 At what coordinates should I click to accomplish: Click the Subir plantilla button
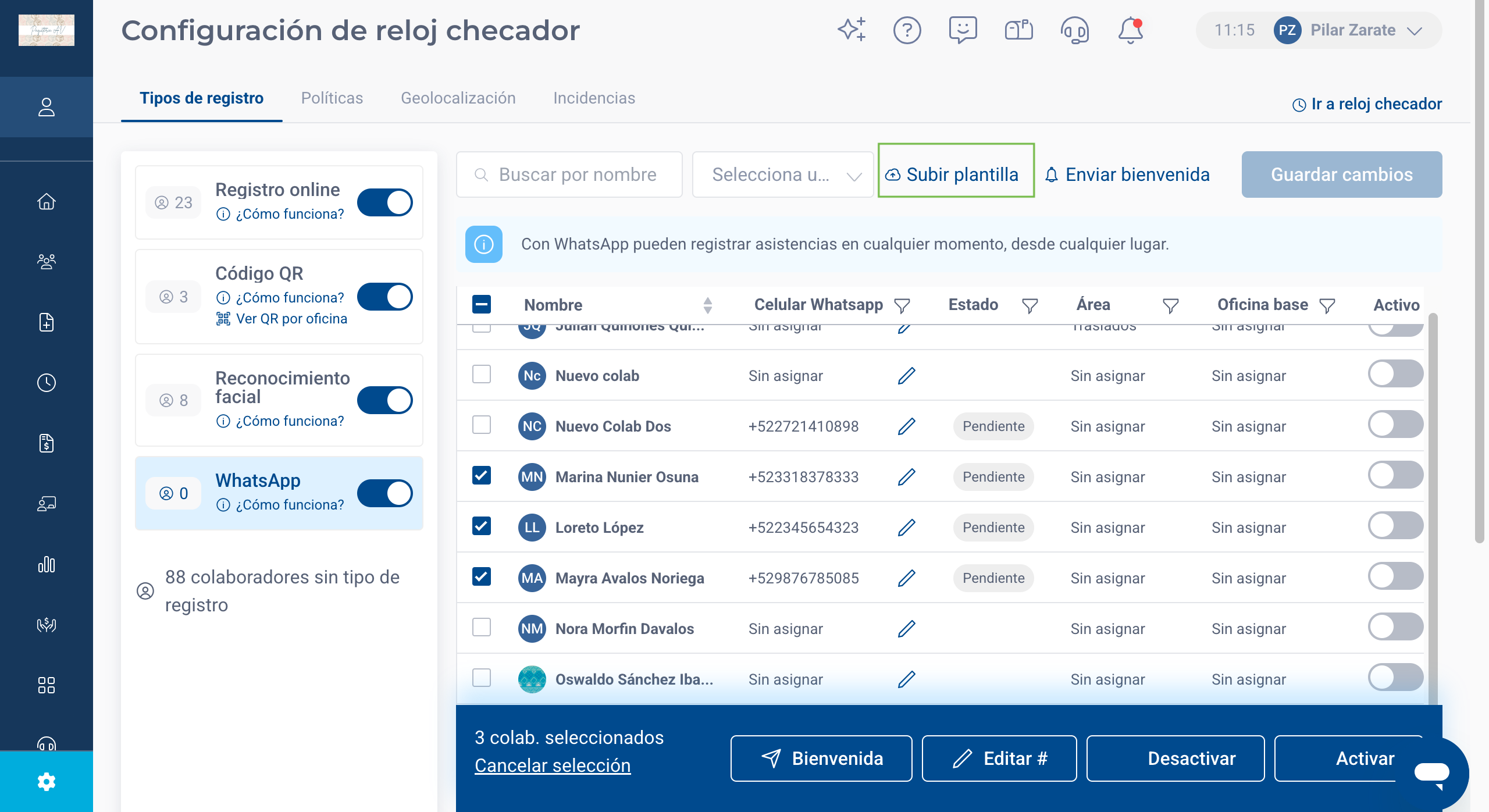(x=956, y=174)
